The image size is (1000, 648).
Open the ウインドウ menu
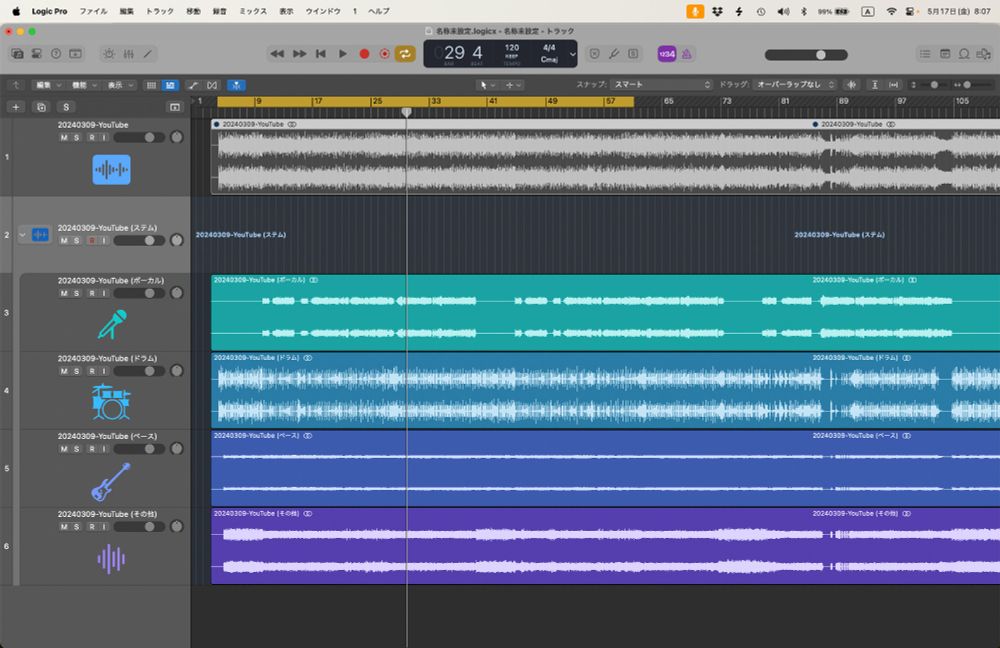point(323,11)
